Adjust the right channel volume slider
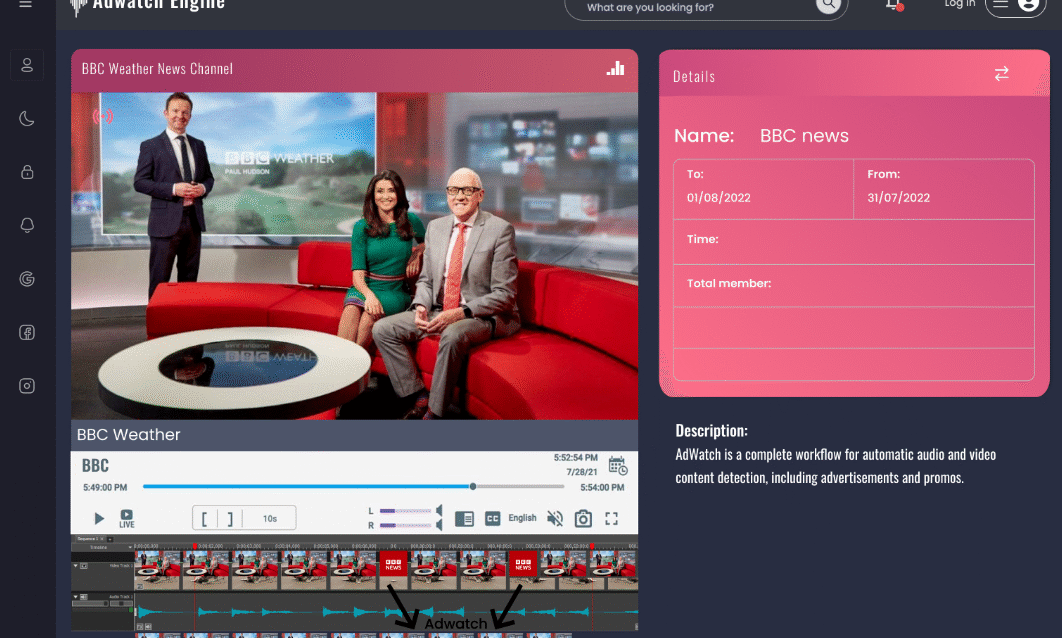 405,526
